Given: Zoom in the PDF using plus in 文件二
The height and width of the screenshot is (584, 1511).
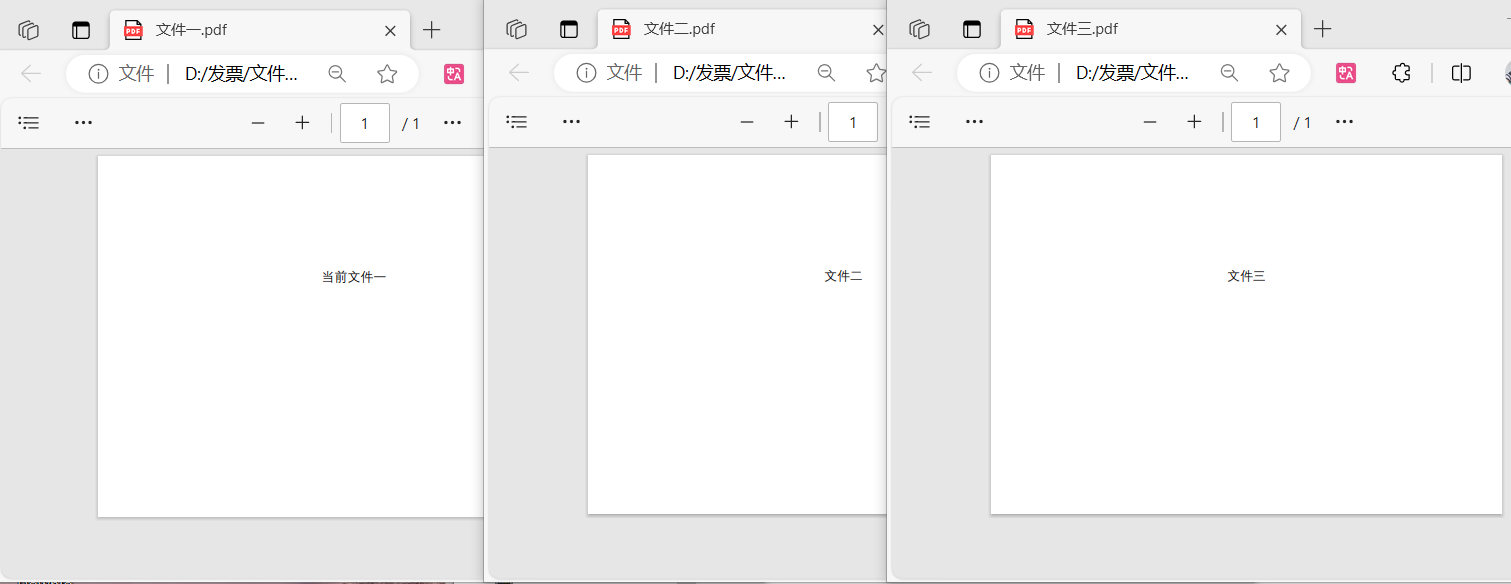Looking at the screenshot, I should 791,121.
